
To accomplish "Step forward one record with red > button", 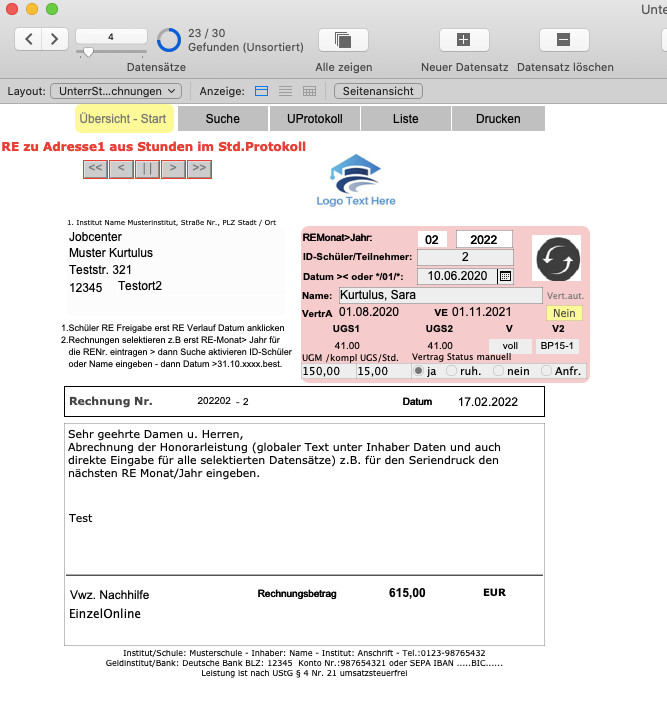I will coord(173,169).
